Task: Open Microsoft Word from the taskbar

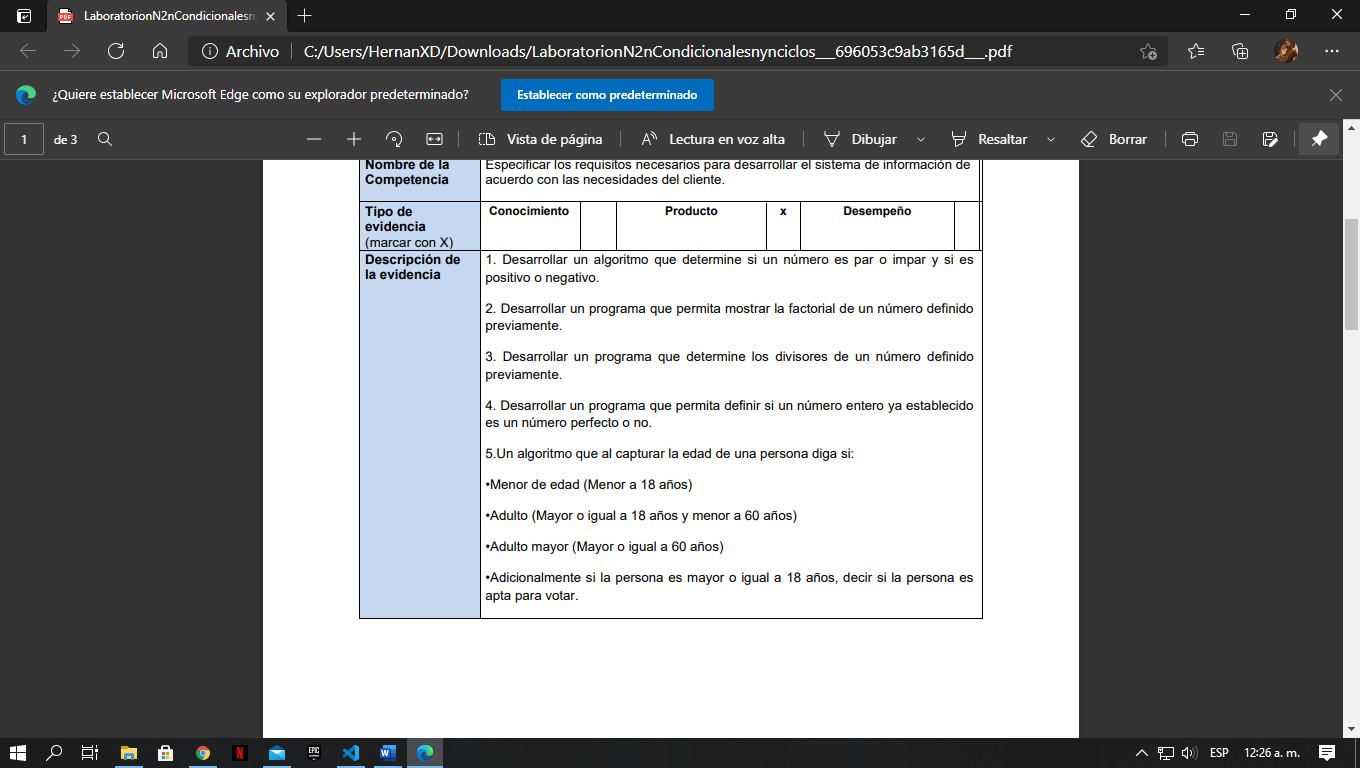Action: point(388,752)
